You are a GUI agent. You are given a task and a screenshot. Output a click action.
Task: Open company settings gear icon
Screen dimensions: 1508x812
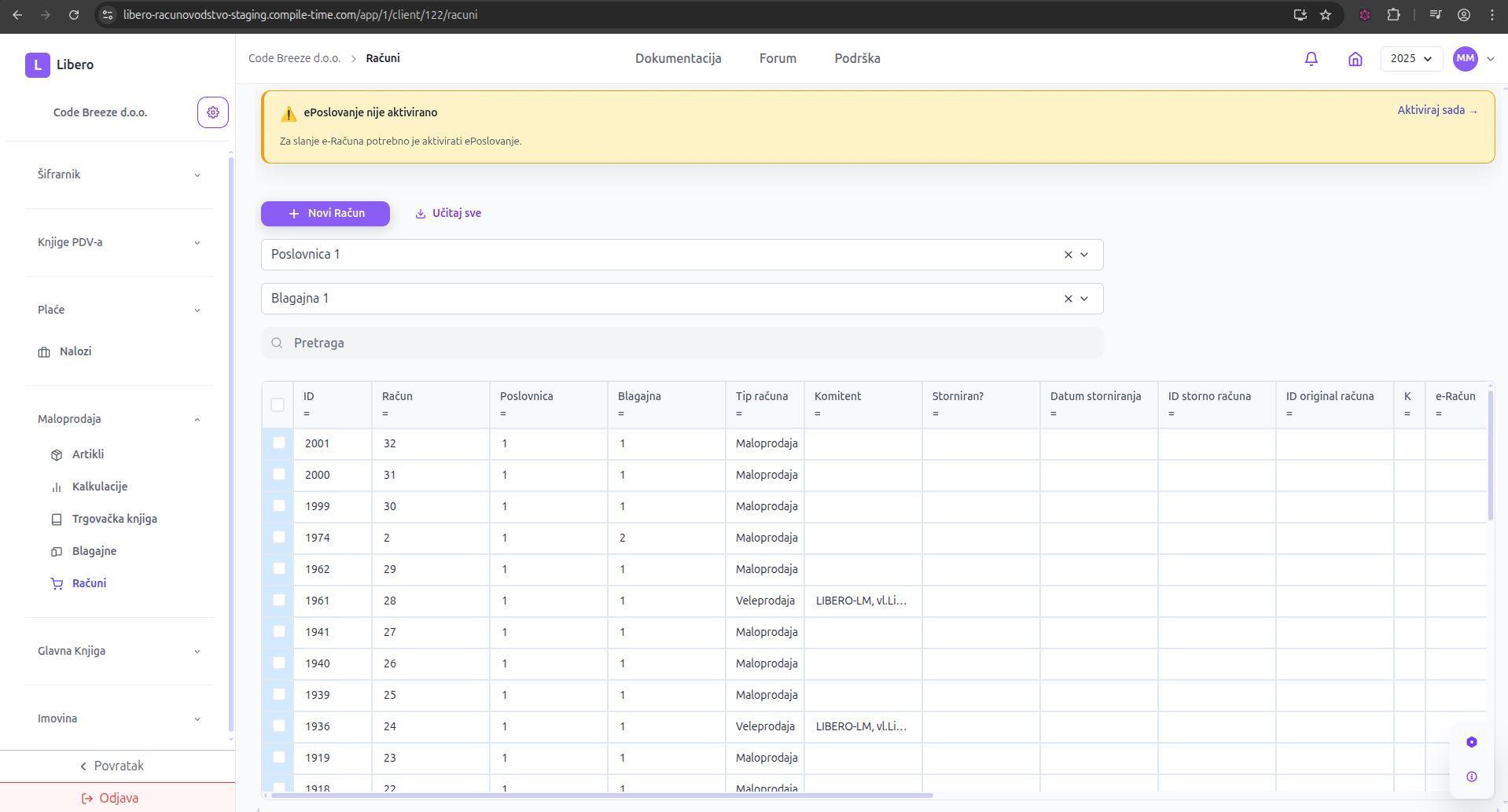click(x=212, y=112)
